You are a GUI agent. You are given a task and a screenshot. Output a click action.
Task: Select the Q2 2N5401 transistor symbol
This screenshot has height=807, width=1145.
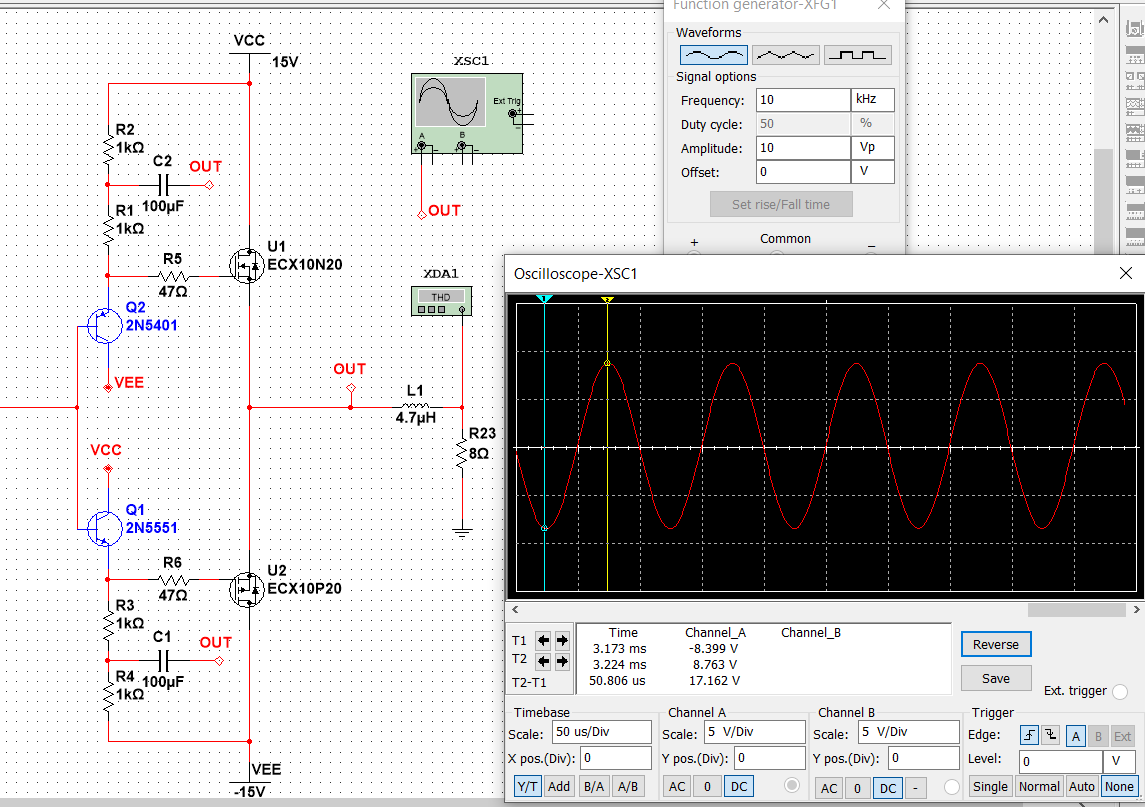tap(104, 326)
